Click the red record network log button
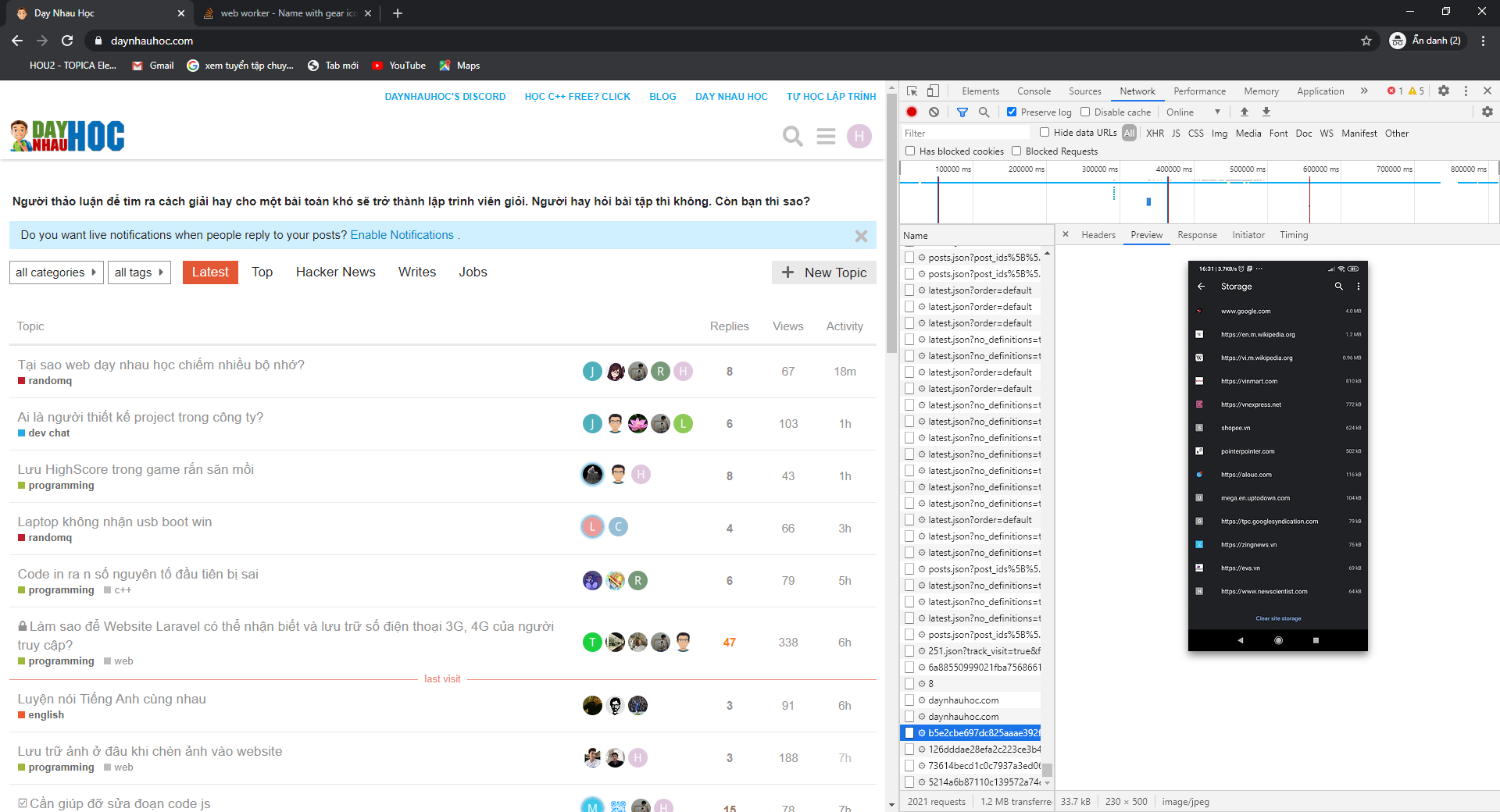The width and height of the screenshot is (1500, 812). pos(912,112)
